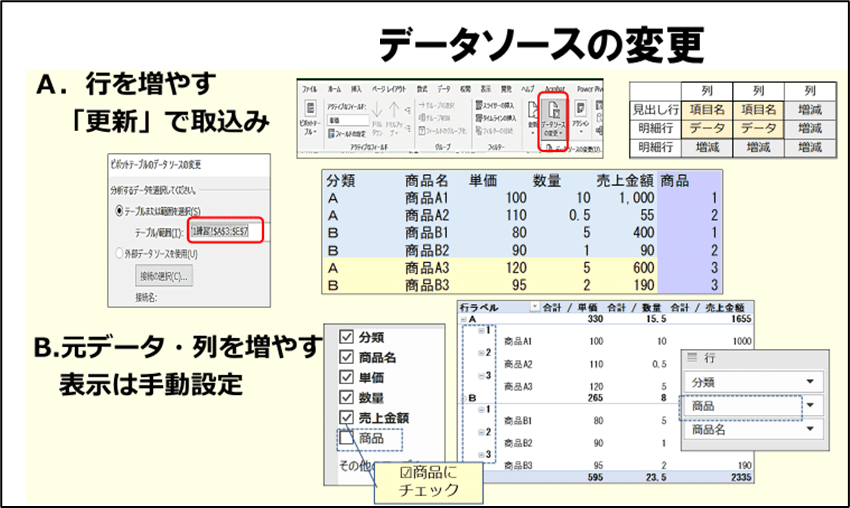
Task: Collapse item 1 under group A
Action: (x=481, y=331)
